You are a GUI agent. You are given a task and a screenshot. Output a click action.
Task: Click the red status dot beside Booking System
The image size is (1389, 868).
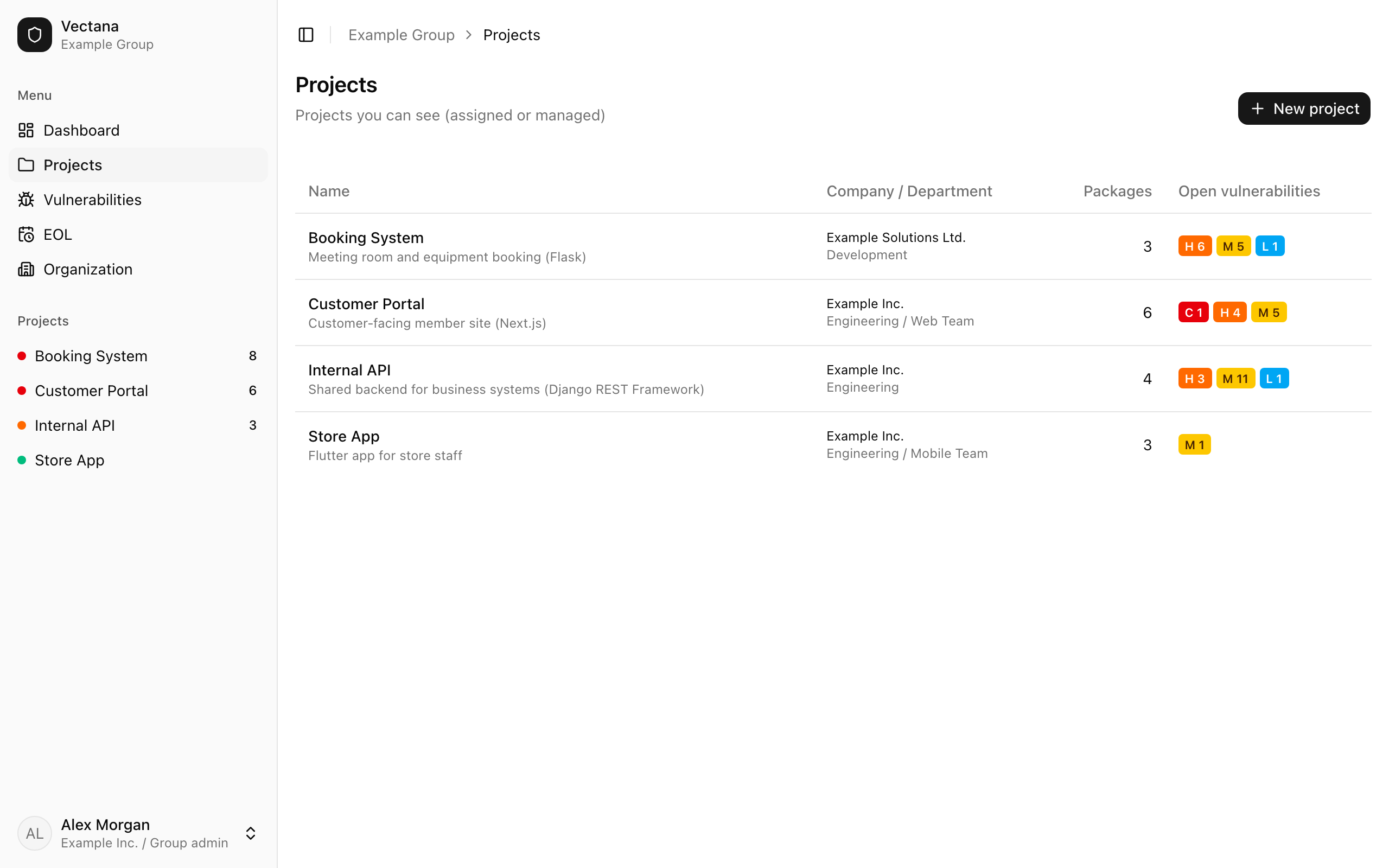click(22, 356)
